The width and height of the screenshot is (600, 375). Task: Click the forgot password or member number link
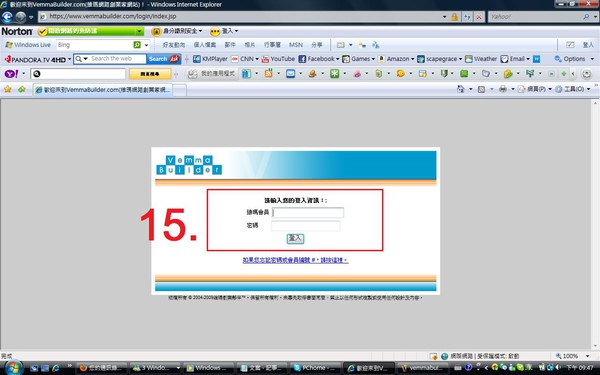pos(295,260)
